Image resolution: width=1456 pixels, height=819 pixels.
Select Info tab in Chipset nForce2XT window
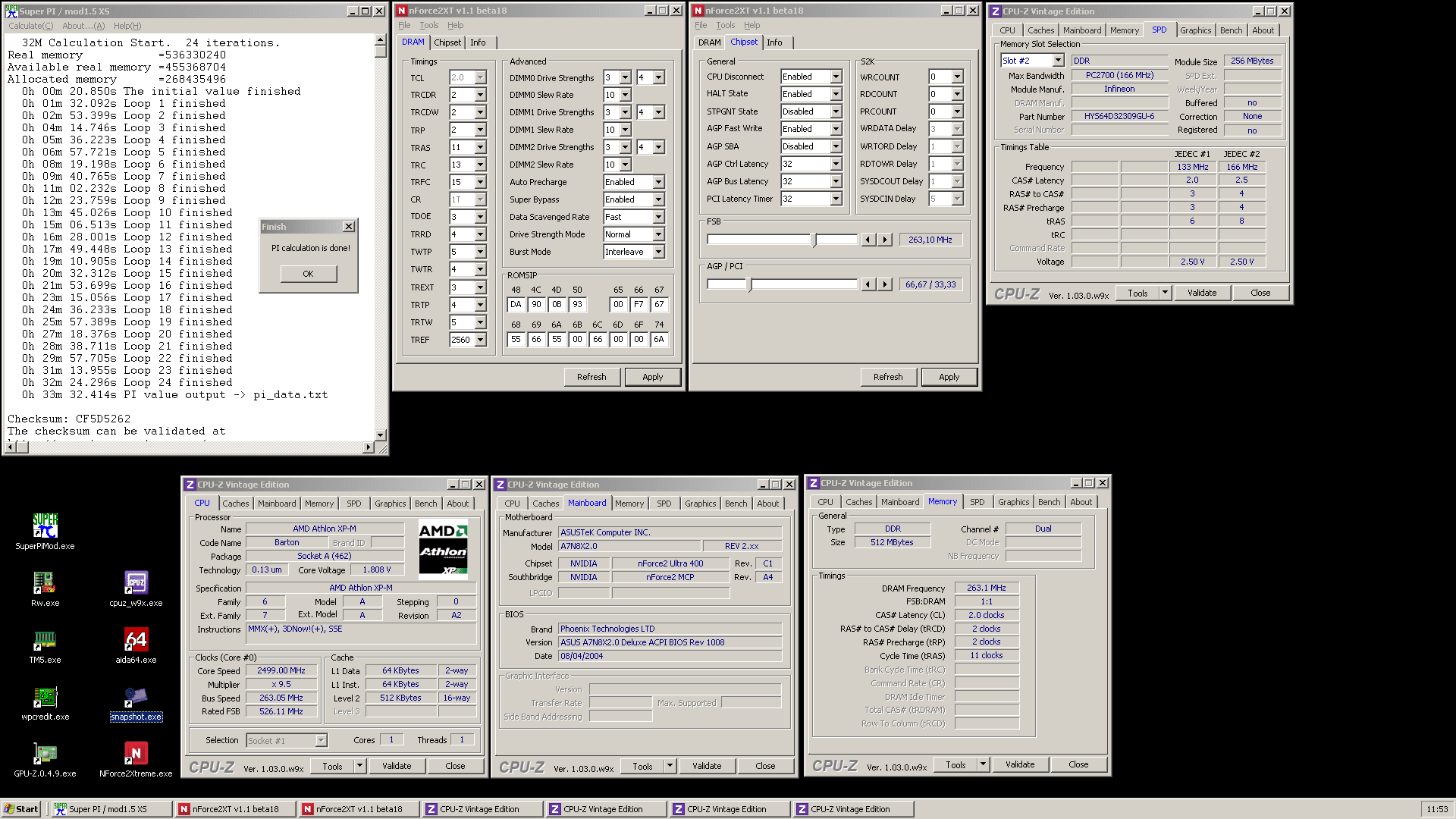click(x=774, y=42)
